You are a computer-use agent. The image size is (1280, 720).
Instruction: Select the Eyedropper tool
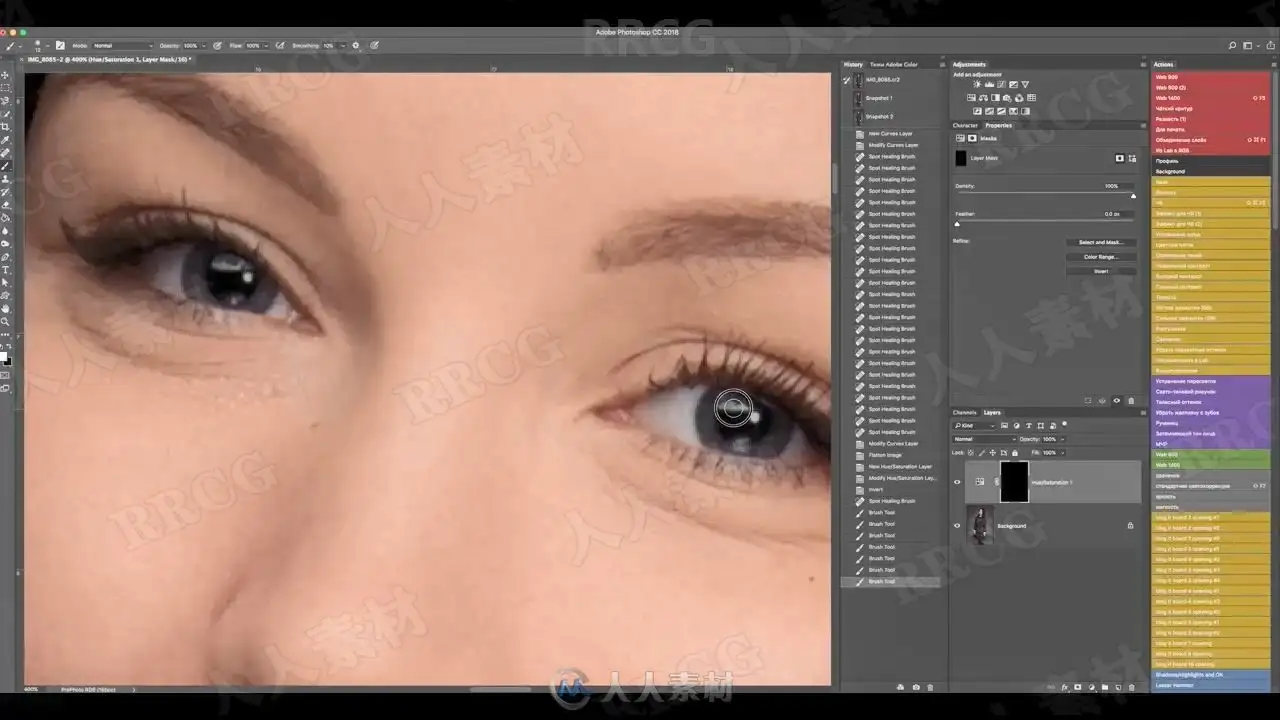point(5,140)
